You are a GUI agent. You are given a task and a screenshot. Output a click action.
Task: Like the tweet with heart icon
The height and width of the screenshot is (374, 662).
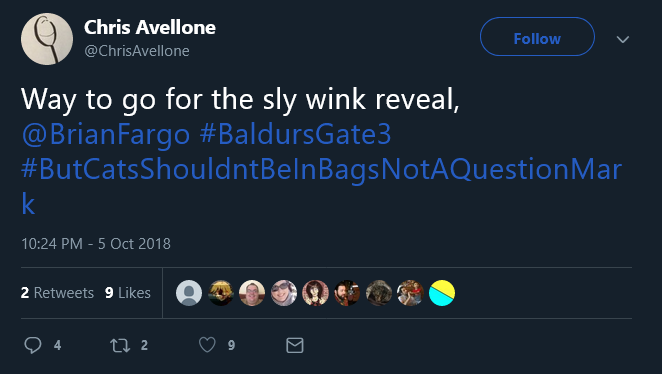207,345
